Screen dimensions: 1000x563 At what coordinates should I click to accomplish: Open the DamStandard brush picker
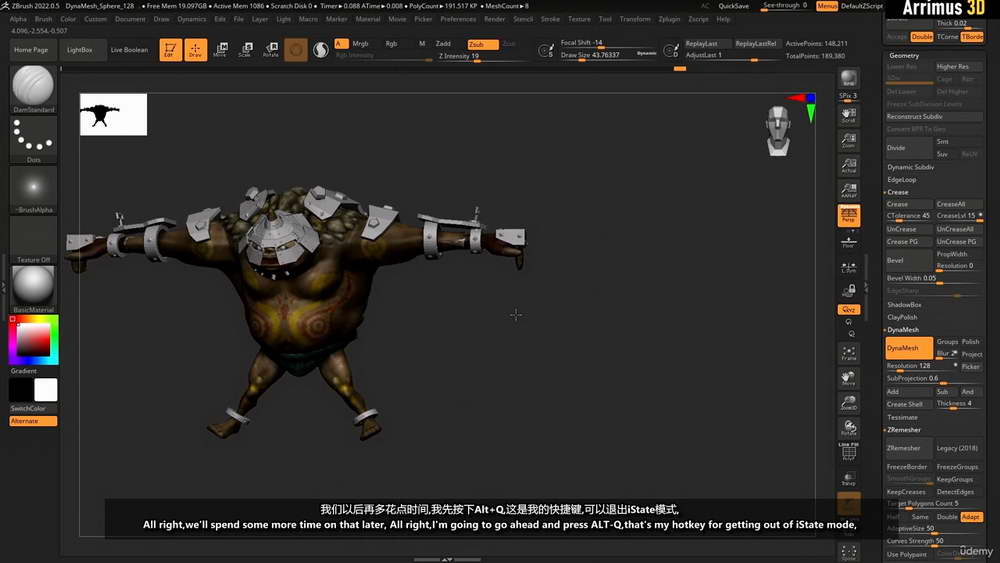pyautogui.click(x=33, y=88)
